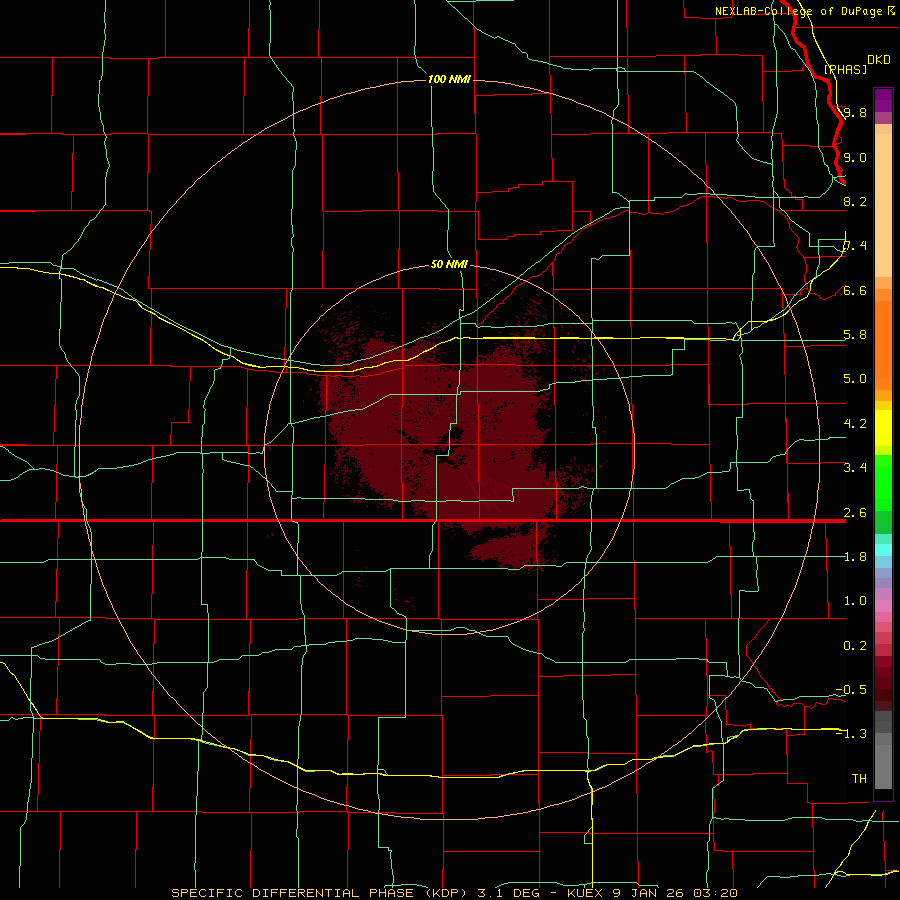Click the -1.3 value on the color scale

pyautogui.click(x=851, y=734)
